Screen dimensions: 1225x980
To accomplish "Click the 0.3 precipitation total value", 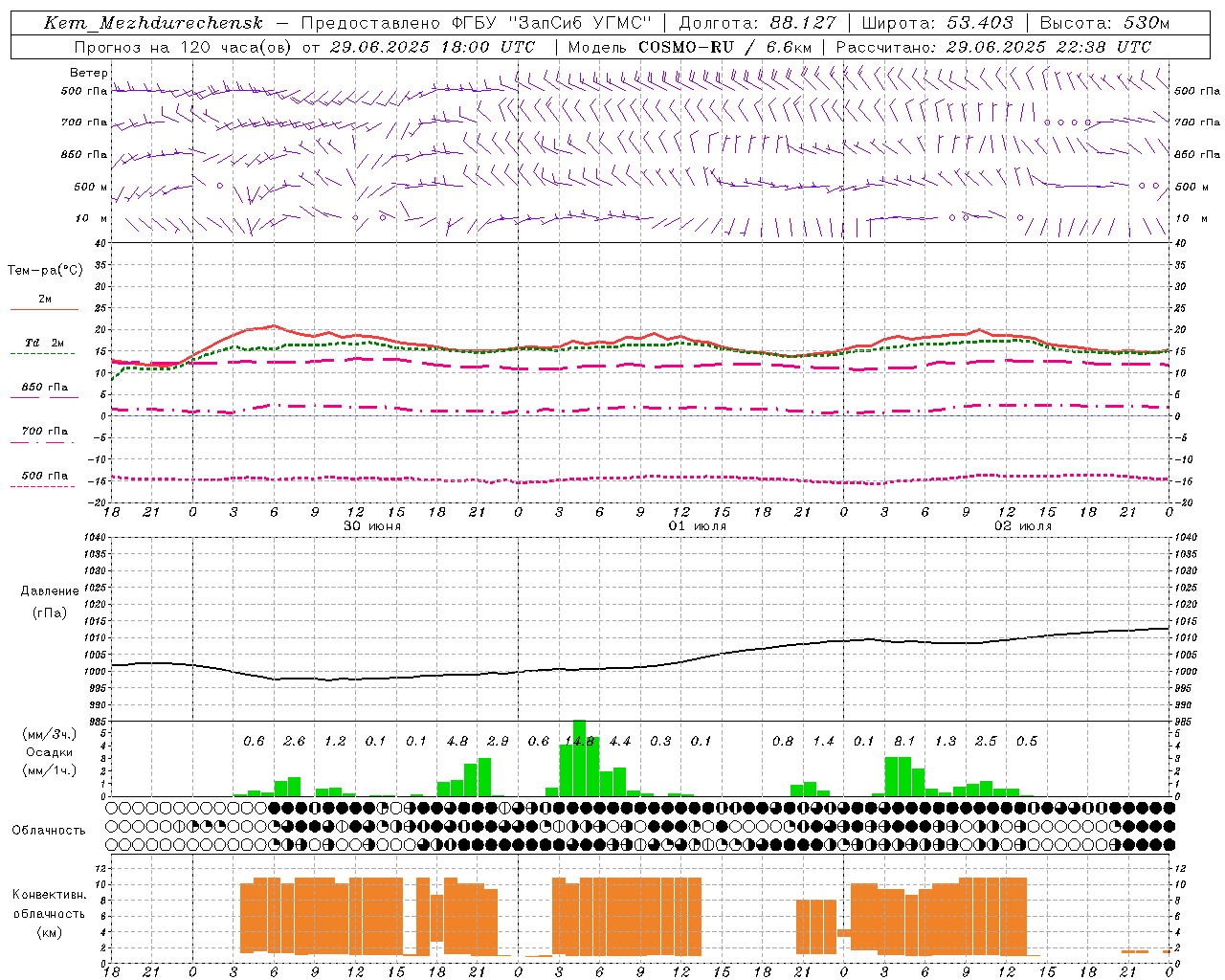I will click(x=660, y=742).
